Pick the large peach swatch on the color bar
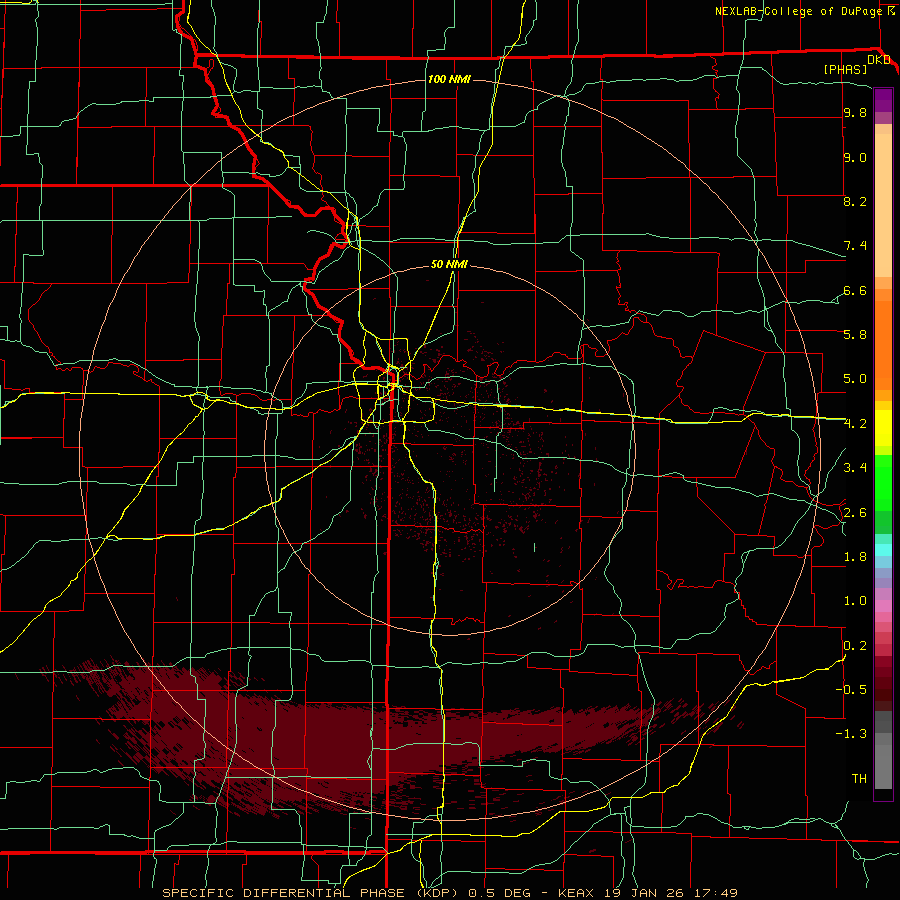This screenshot has width=900, height=900. (x=883, y=205)
